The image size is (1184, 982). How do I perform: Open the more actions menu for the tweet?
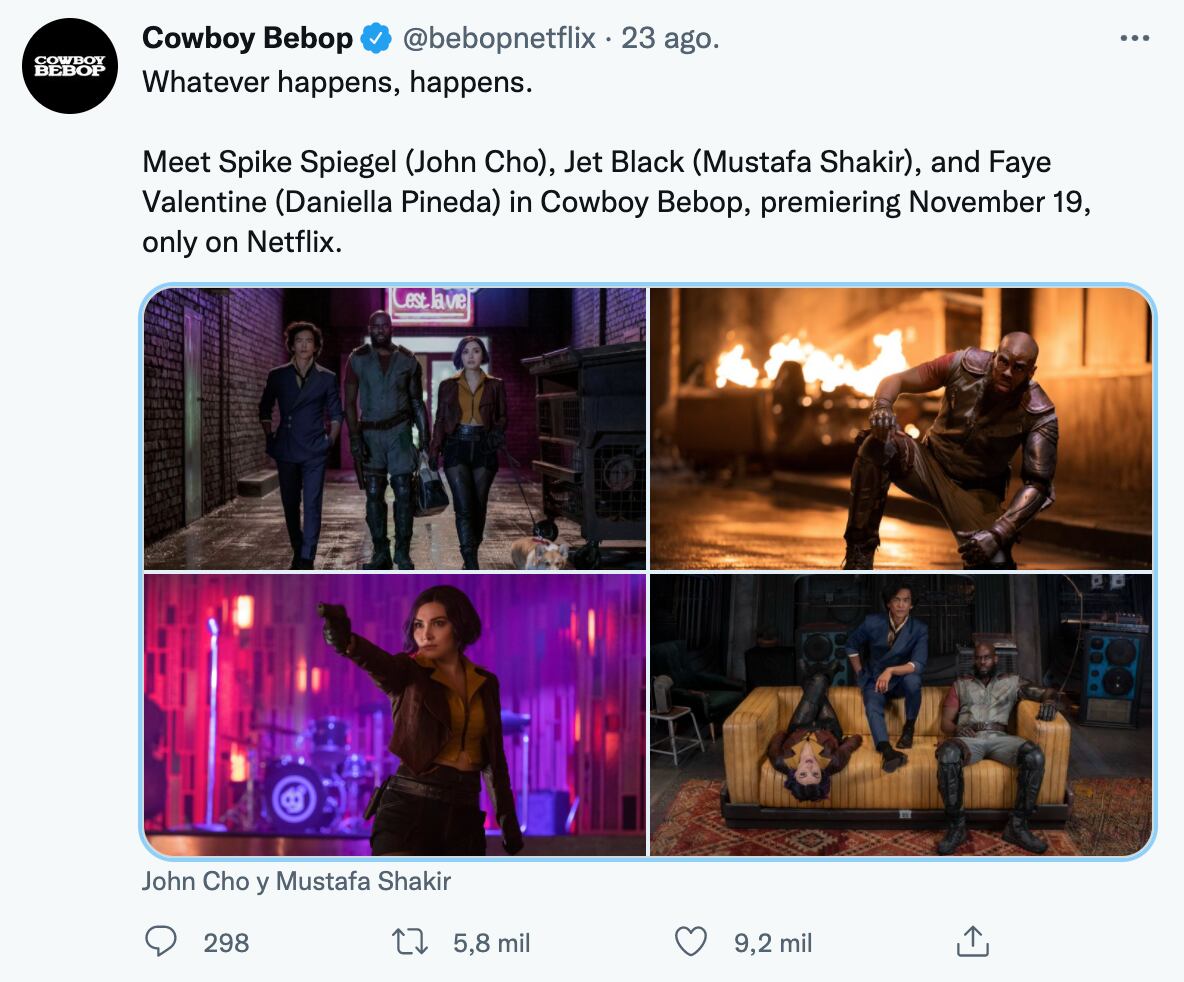point(1135,38)
